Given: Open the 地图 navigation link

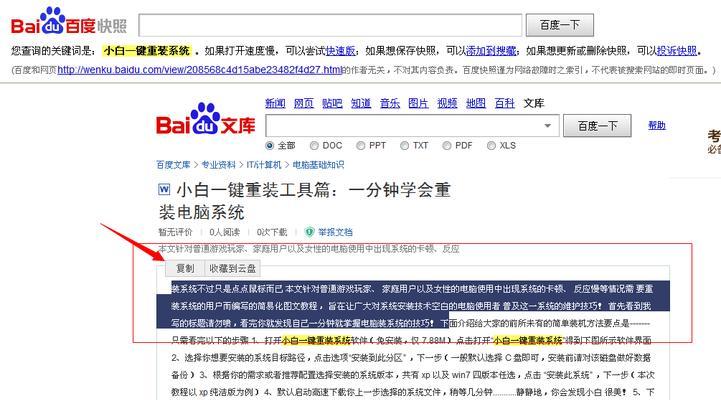Looking at the screenshot, I should point(475,103).
